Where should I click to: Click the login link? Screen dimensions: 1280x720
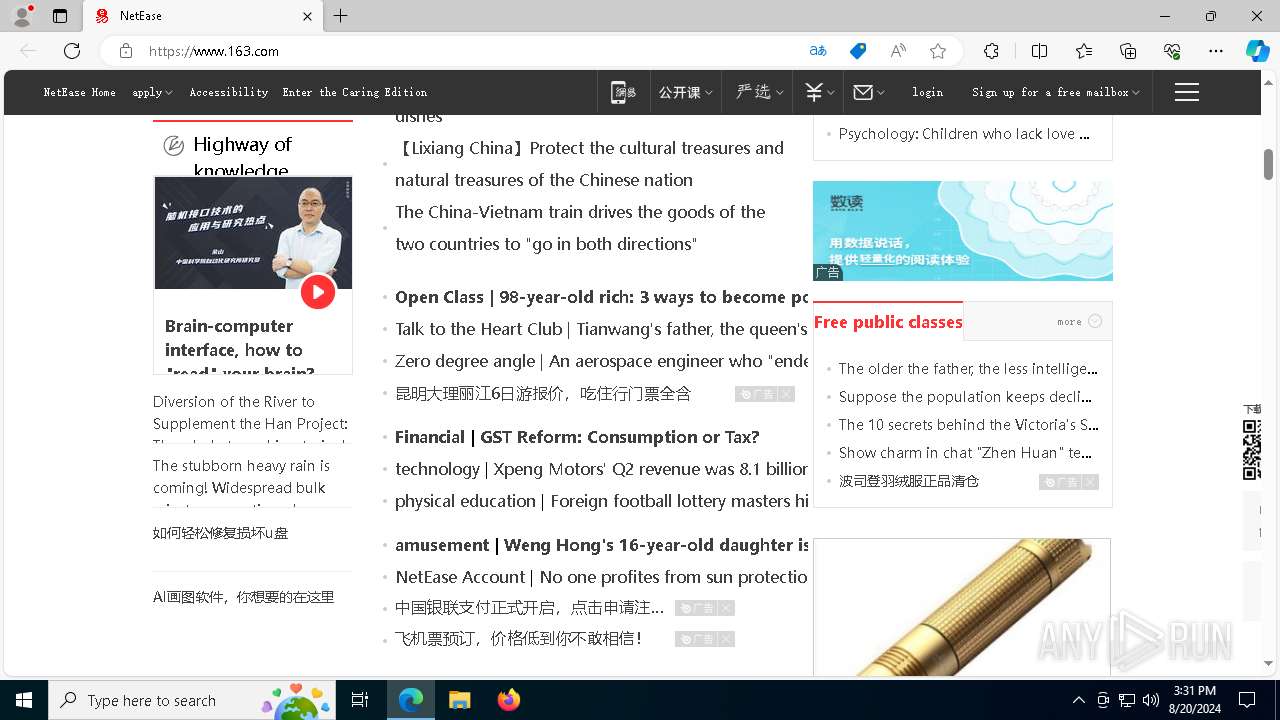coord(927,92)
